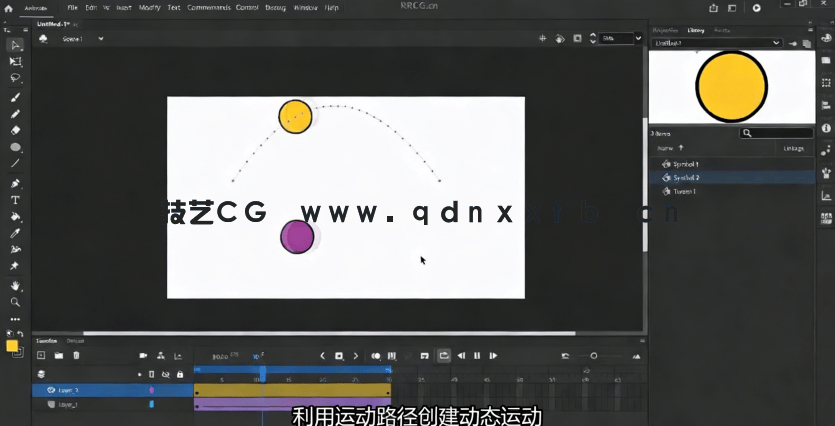Click the layer depth graph icon
The image size is (835, 426).
(178, 356)
